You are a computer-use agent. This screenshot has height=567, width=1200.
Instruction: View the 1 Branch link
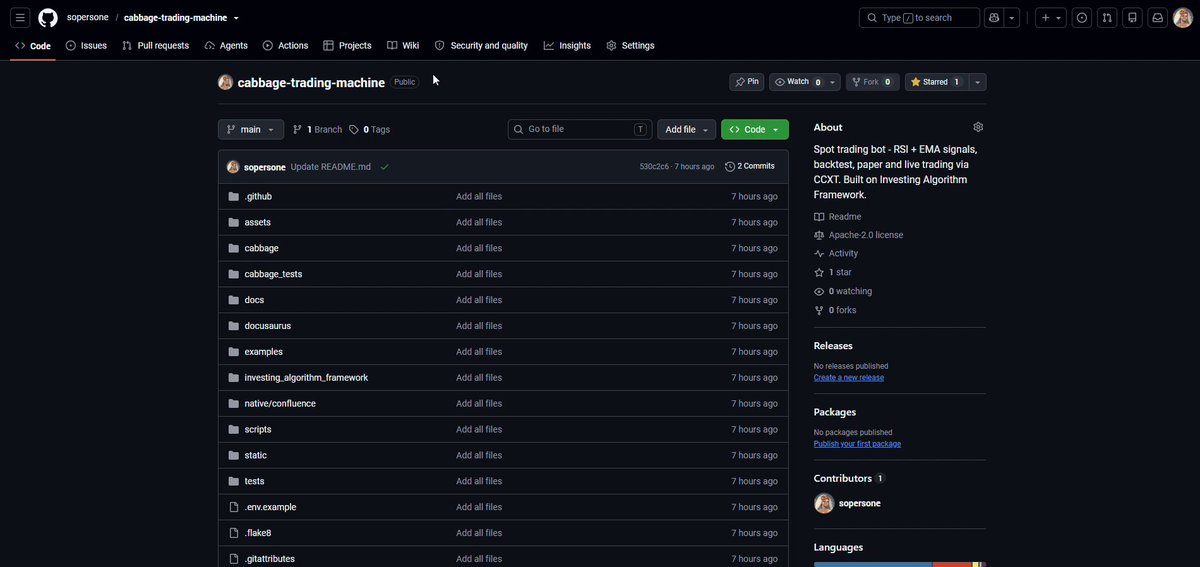tap(317, 130)
